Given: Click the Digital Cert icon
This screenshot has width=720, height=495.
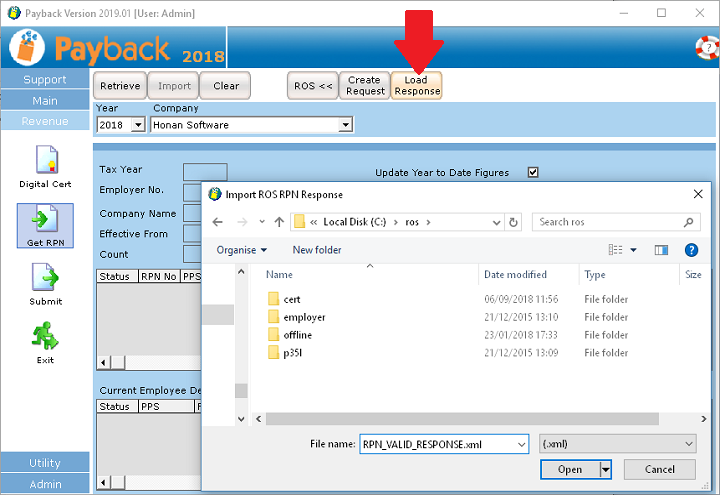Looking at the screenshot, I should click(46, 162).
